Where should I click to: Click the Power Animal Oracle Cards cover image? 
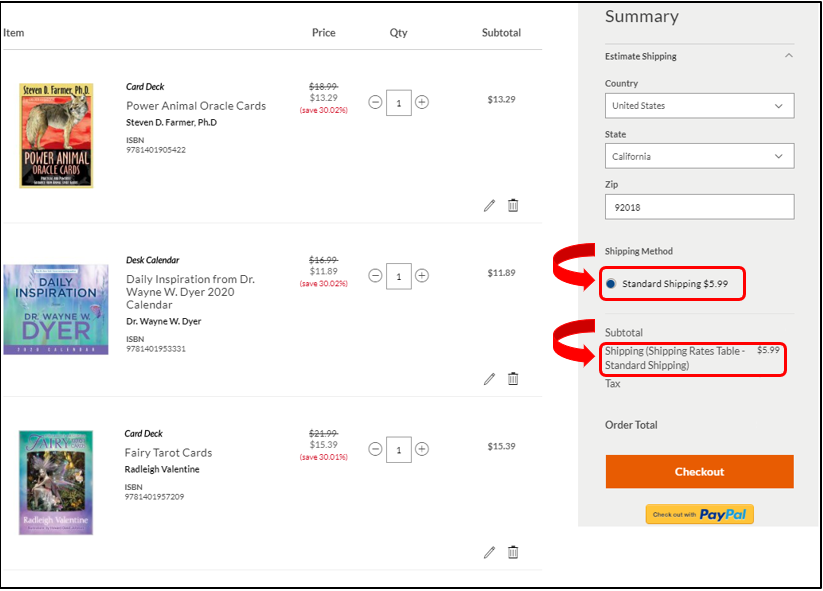(56, 135)
